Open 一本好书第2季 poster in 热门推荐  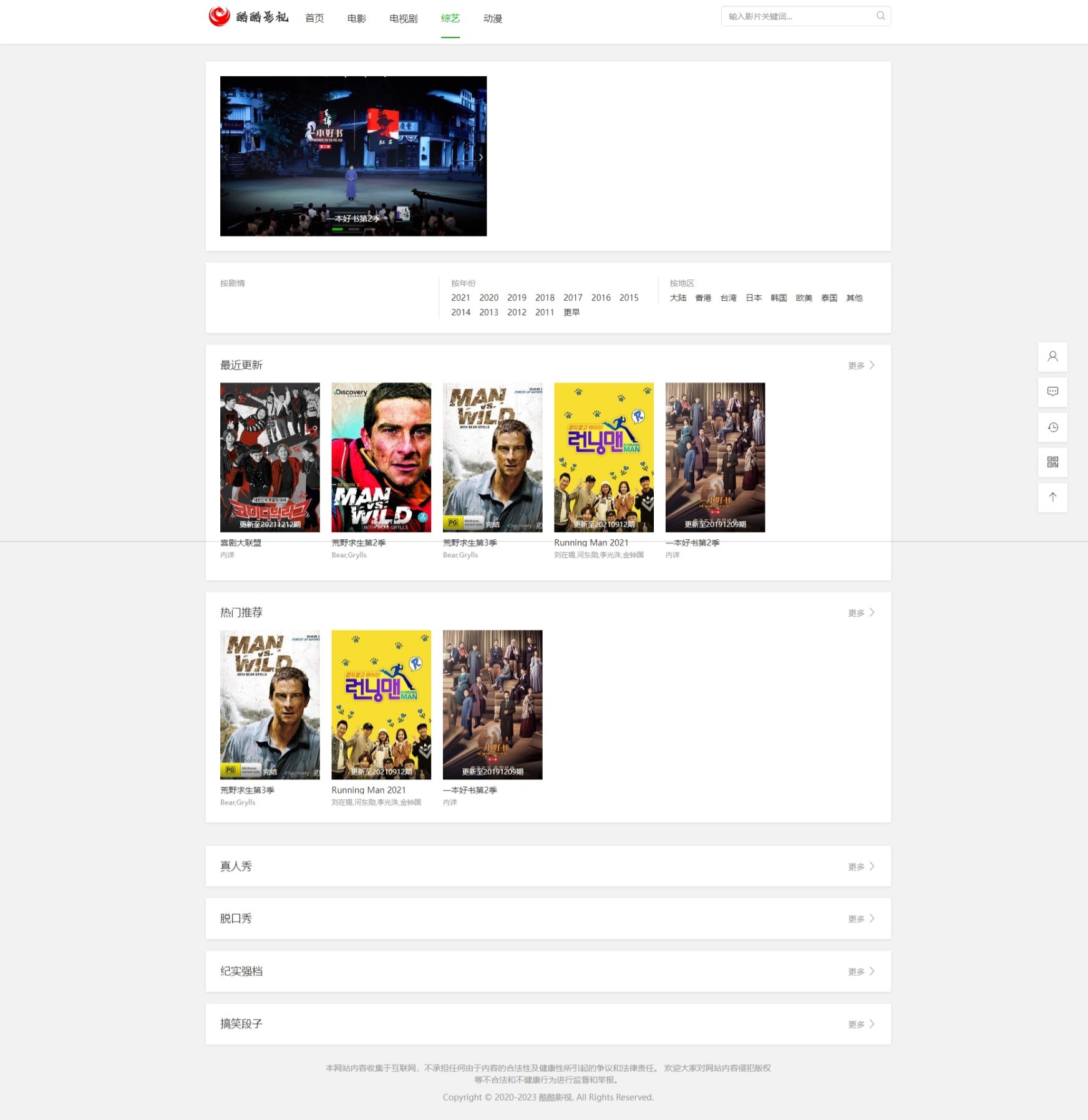(492, 704)
